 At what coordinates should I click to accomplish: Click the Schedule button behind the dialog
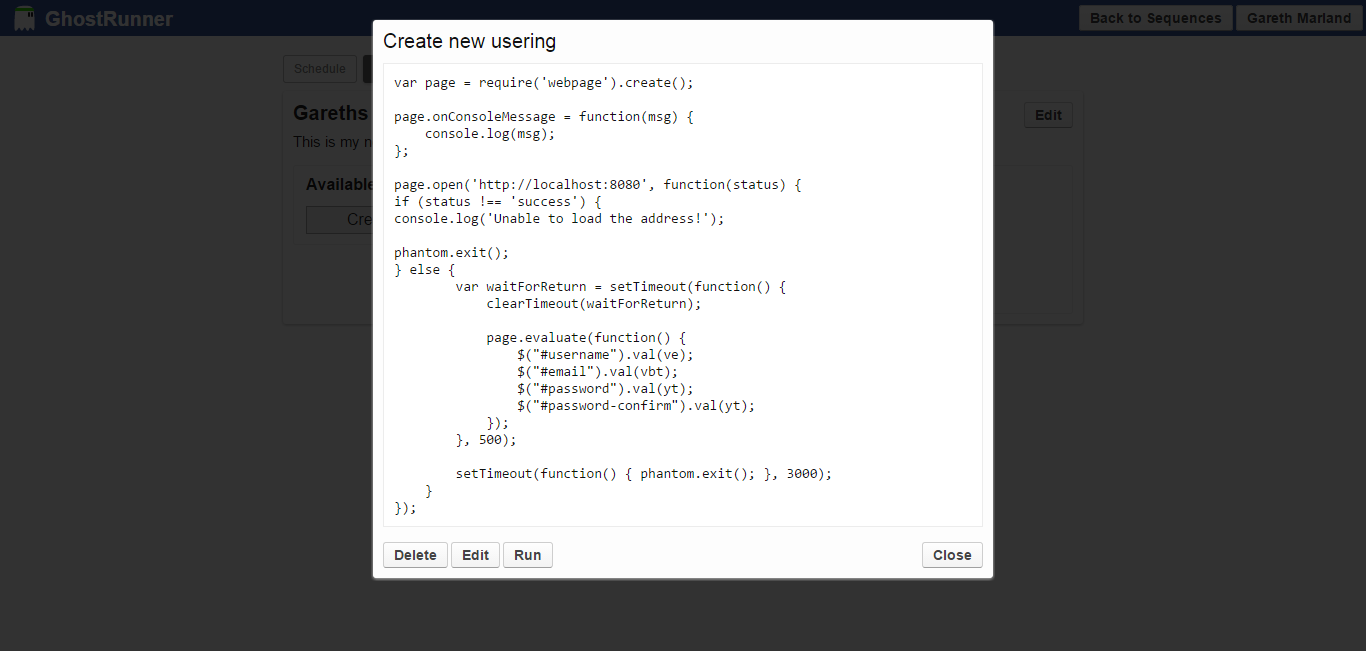(320, 69)
